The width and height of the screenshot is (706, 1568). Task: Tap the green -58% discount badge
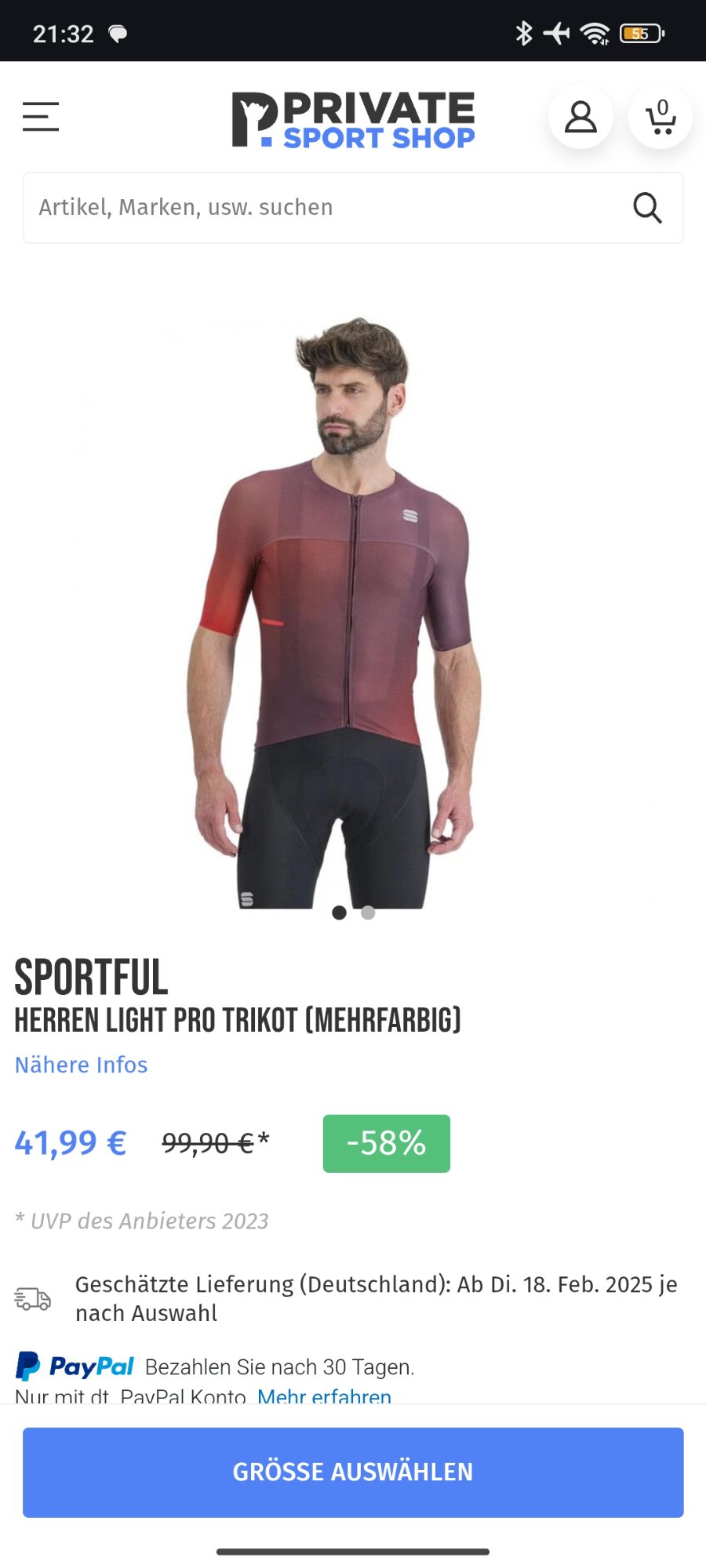(387, 1143)
